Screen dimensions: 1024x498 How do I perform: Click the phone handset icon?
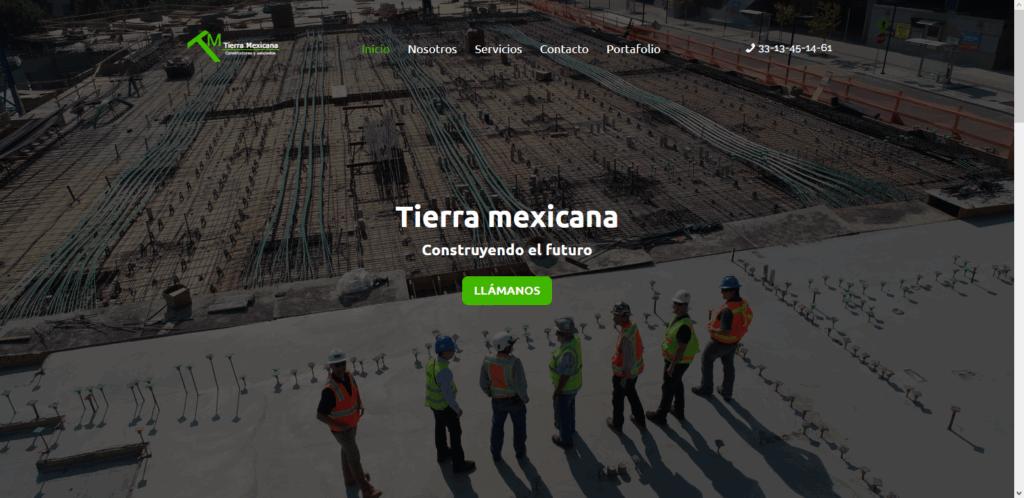click(x=750, y=48)
